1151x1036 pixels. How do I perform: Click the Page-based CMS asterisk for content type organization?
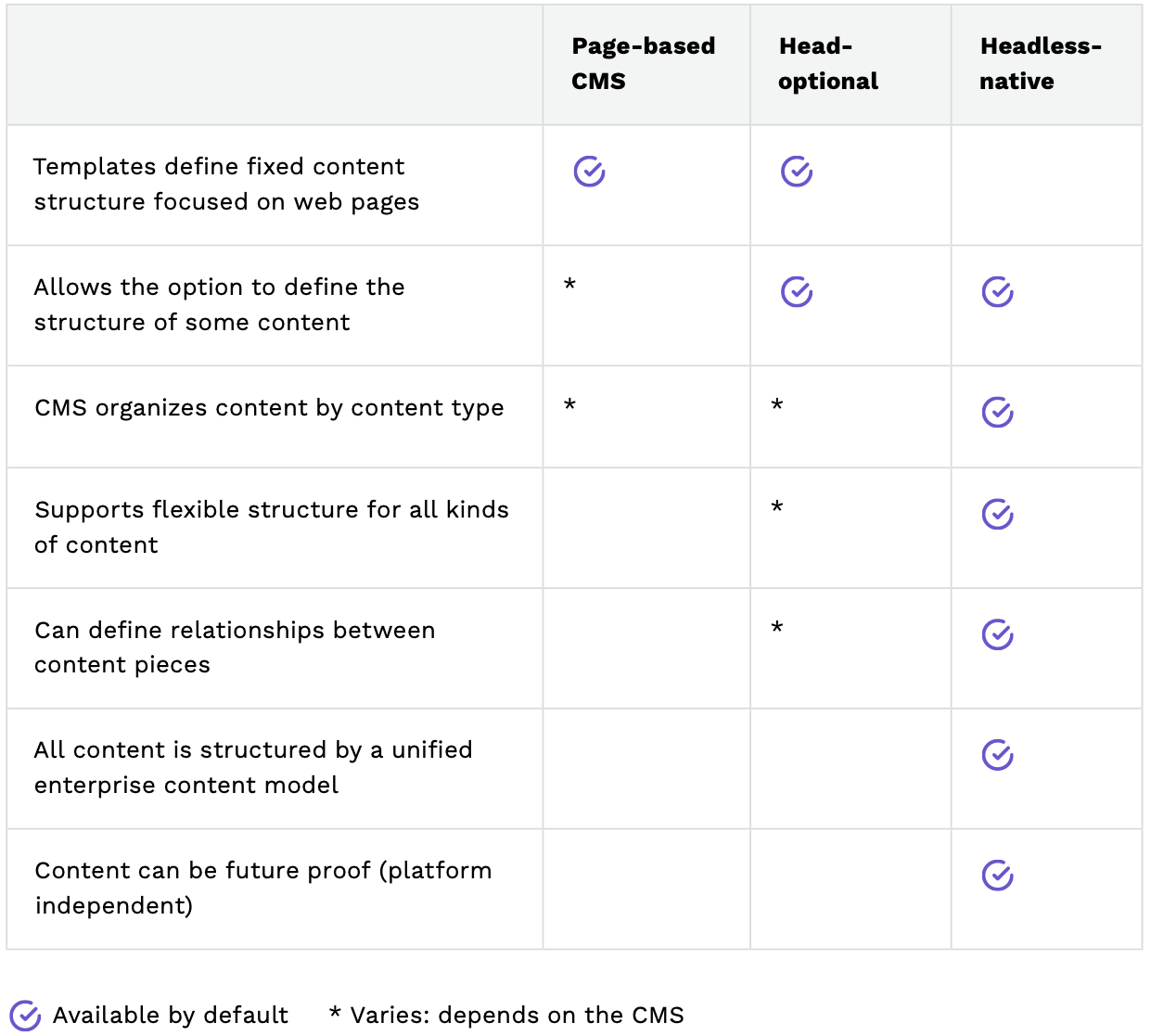569,406
